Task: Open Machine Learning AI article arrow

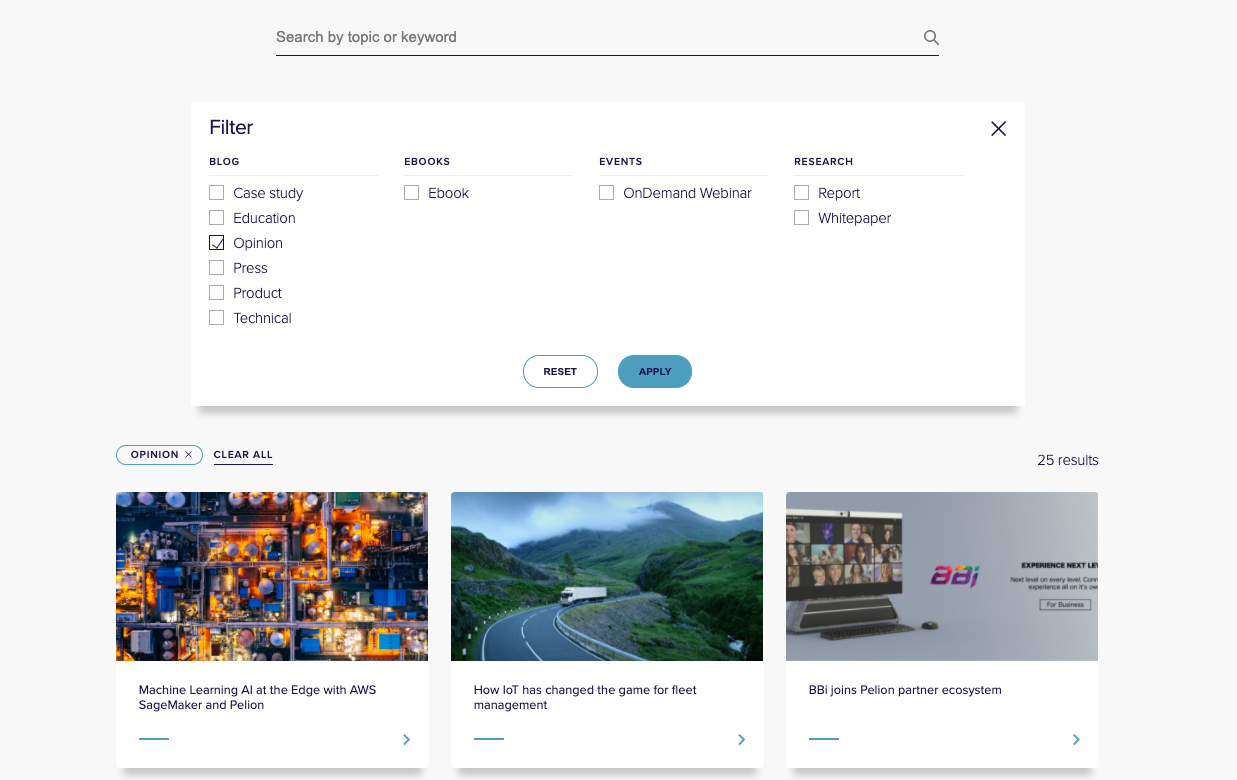Action: point(406,740)
